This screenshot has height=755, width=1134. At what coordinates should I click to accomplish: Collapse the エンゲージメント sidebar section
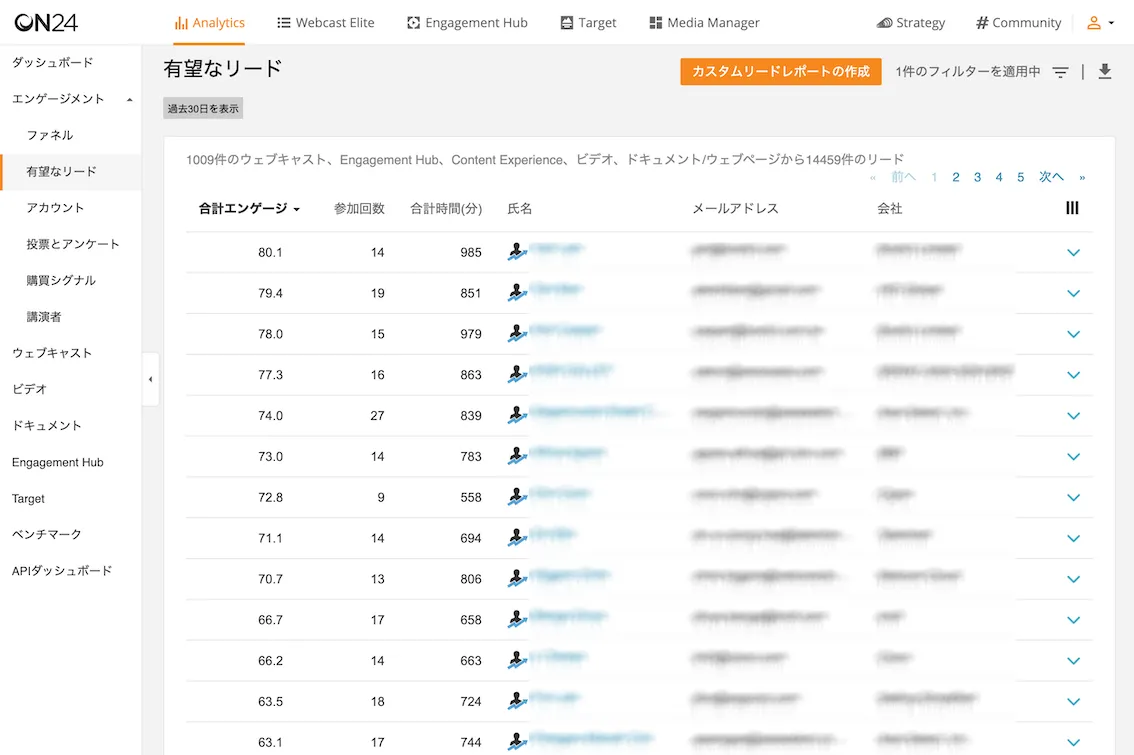tap(129, 99)
